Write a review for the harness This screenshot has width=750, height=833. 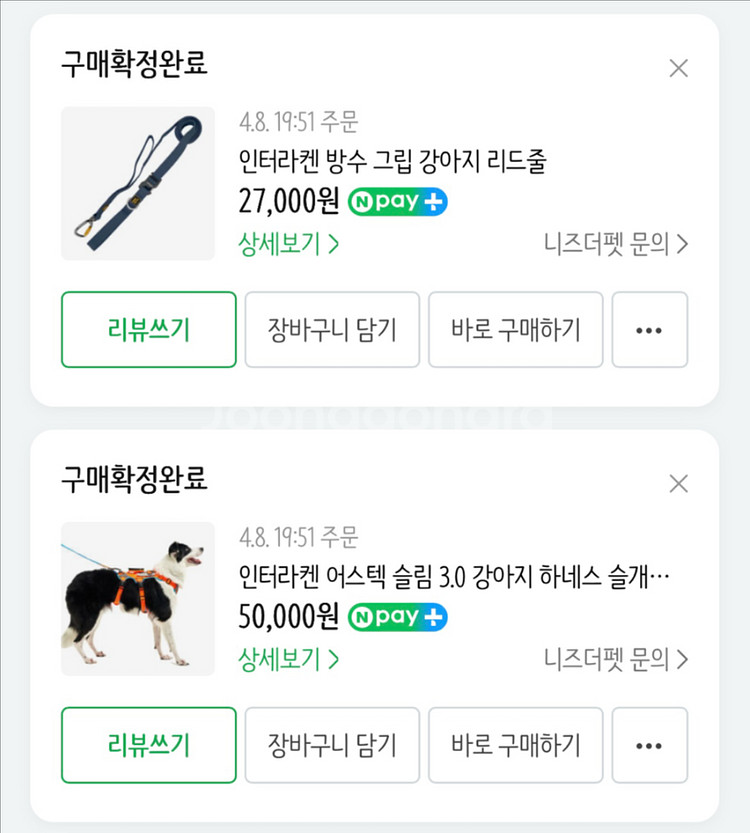click(x=149, y=745)
